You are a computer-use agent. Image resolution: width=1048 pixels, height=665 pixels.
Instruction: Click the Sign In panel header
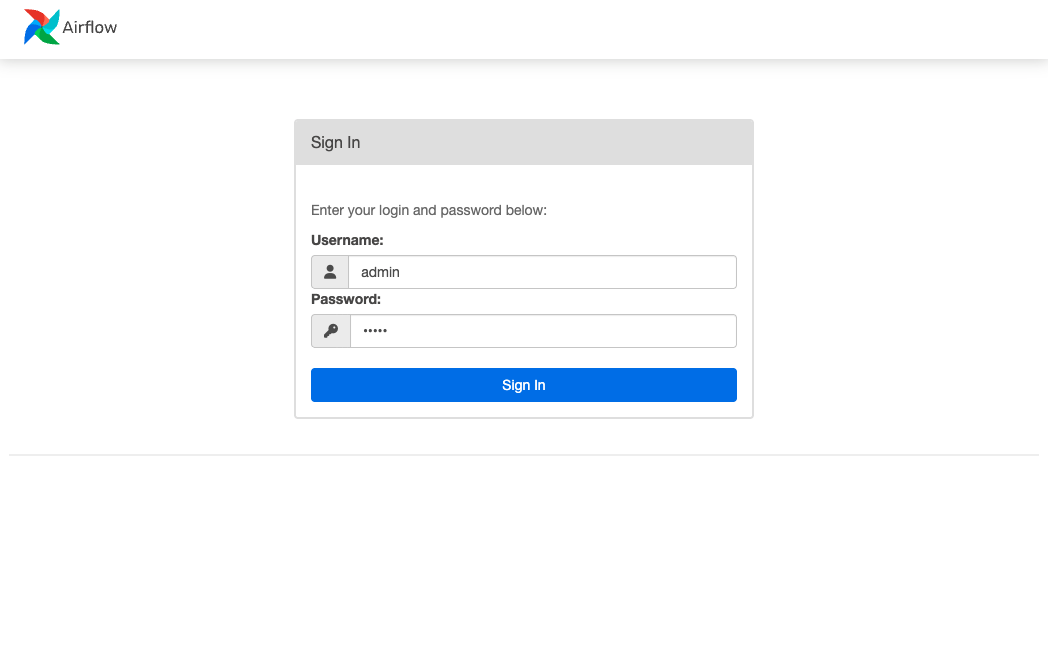click(335, 142)
